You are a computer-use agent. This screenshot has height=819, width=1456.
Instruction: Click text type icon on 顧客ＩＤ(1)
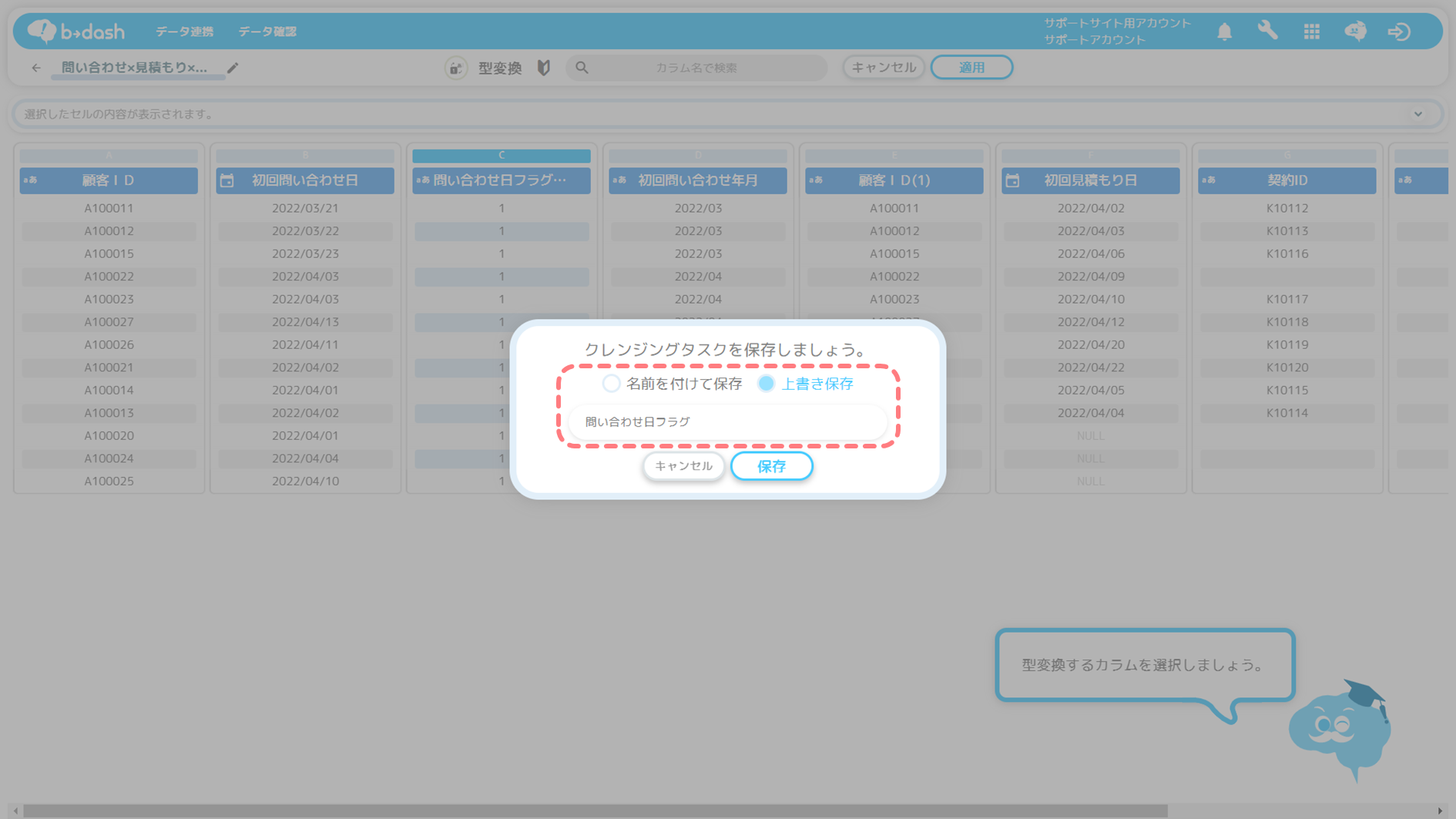pos(817,180)
